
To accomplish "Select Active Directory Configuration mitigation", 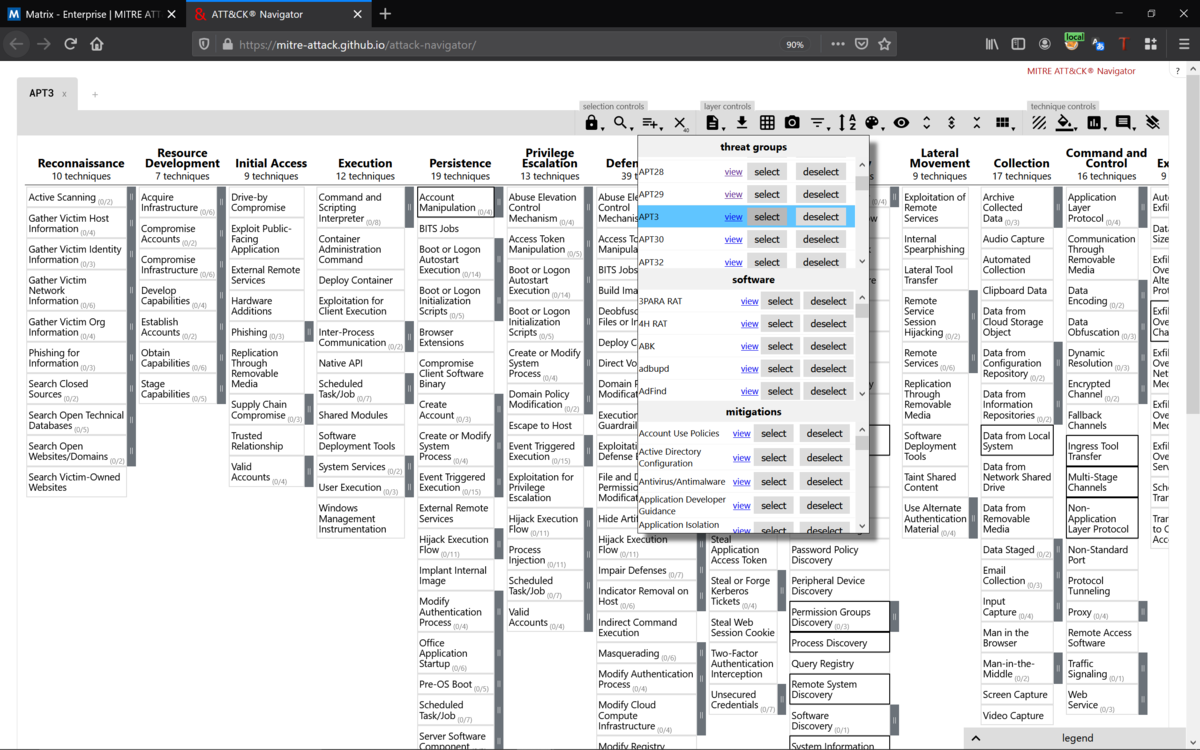I will [774, 457].
